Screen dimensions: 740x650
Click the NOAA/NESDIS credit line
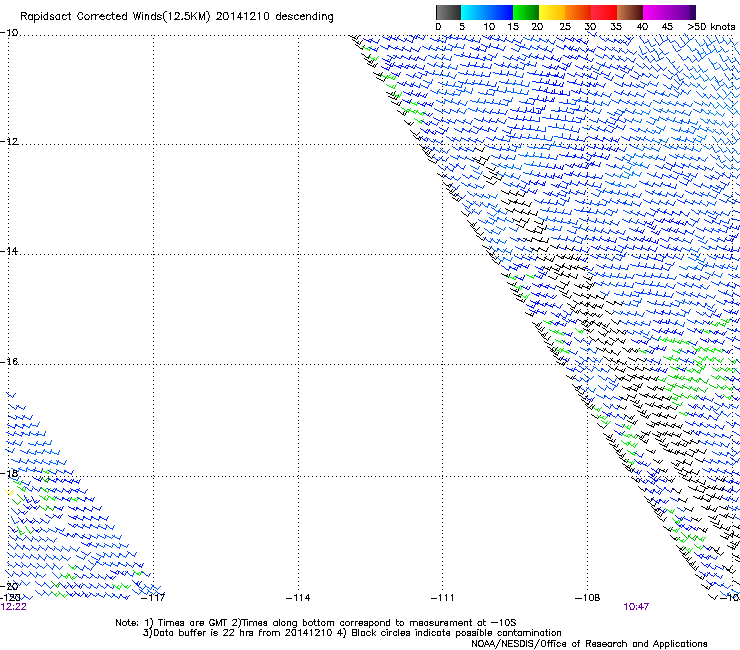pos(589,644)
